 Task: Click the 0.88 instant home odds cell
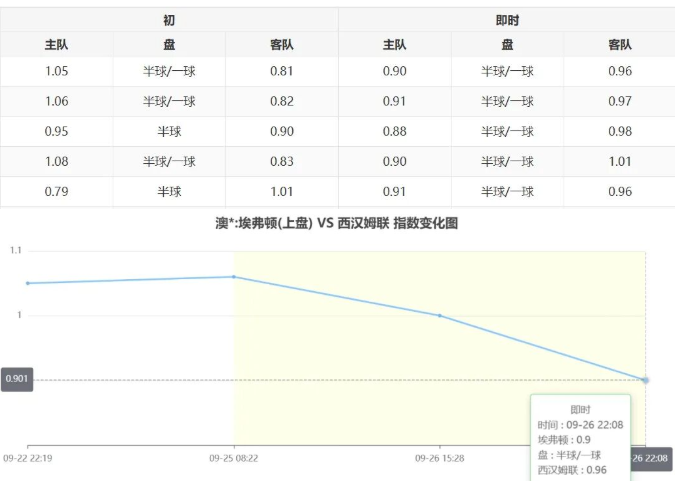coord(395,131)
